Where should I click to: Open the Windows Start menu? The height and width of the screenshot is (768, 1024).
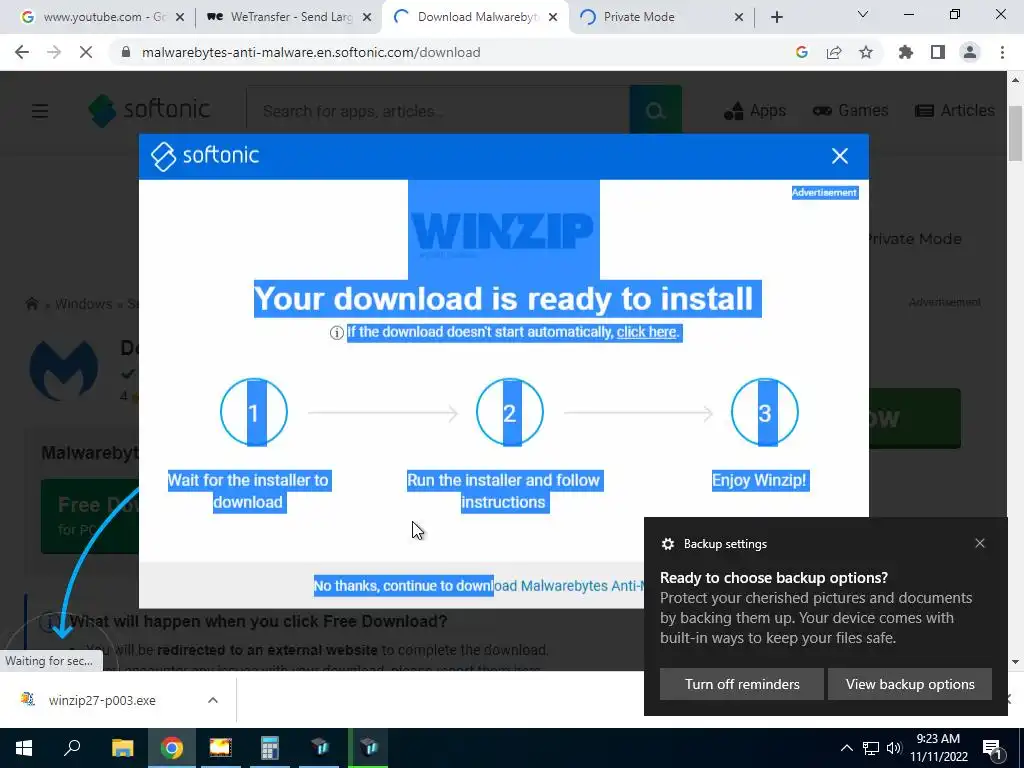pos(24,748)
